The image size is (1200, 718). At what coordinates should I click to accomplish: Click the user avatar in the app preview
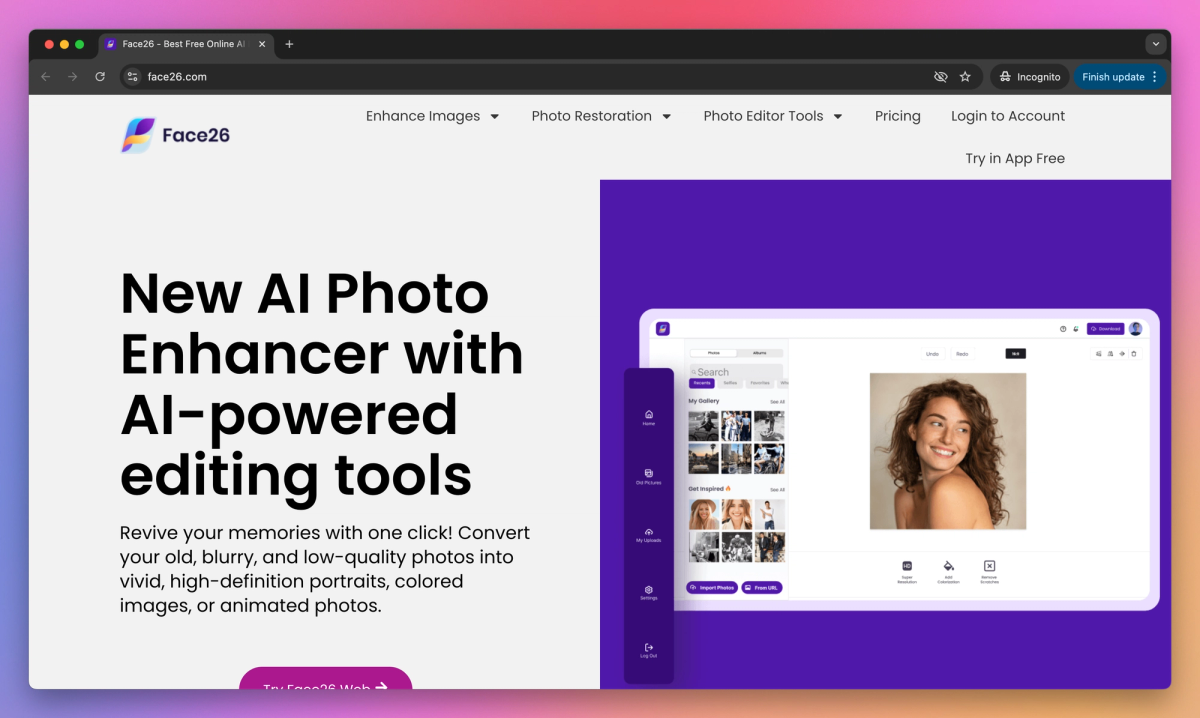tap(1135, 328)
